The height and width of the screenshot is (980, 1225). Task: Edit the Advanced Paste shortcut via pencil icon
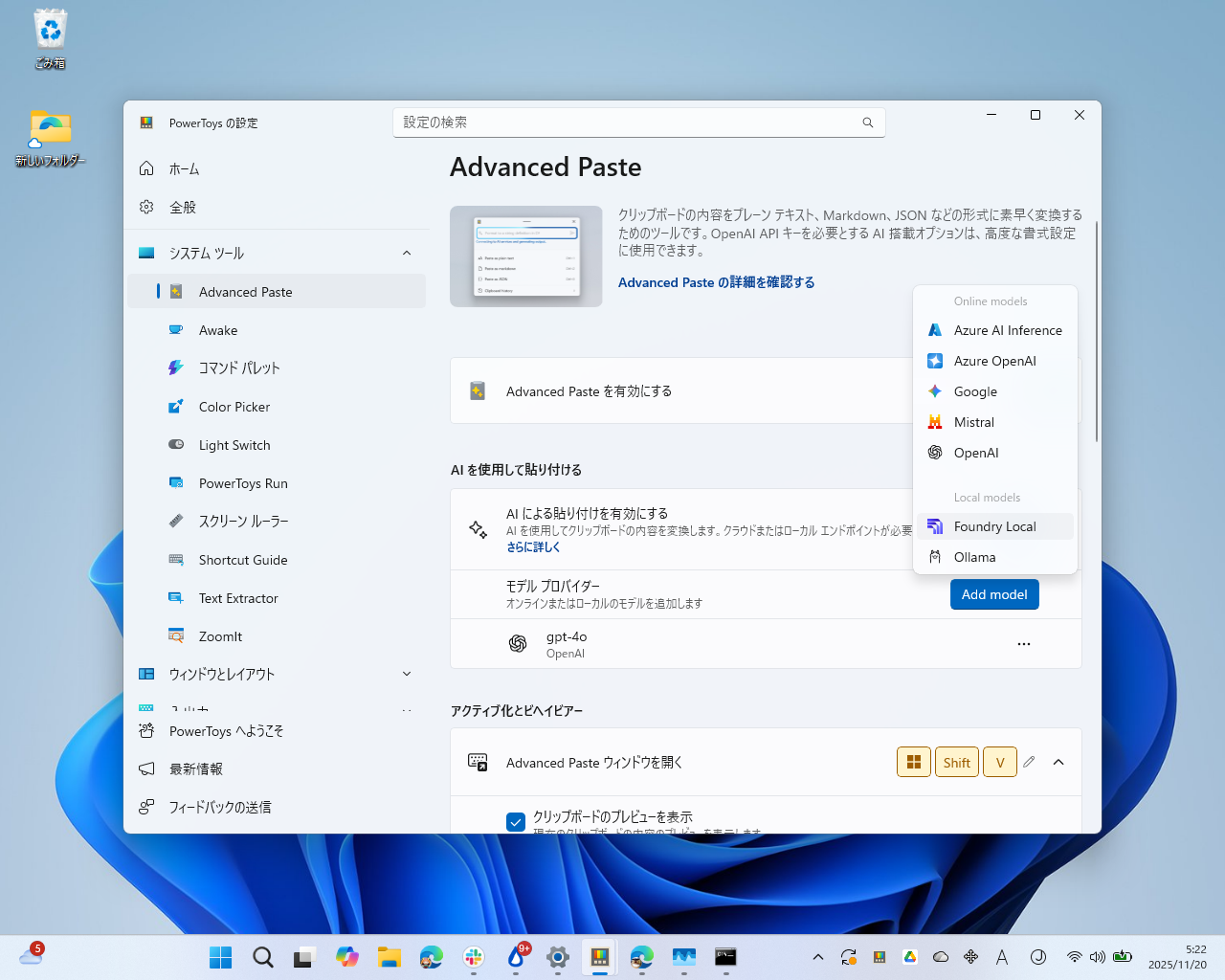1029,762
